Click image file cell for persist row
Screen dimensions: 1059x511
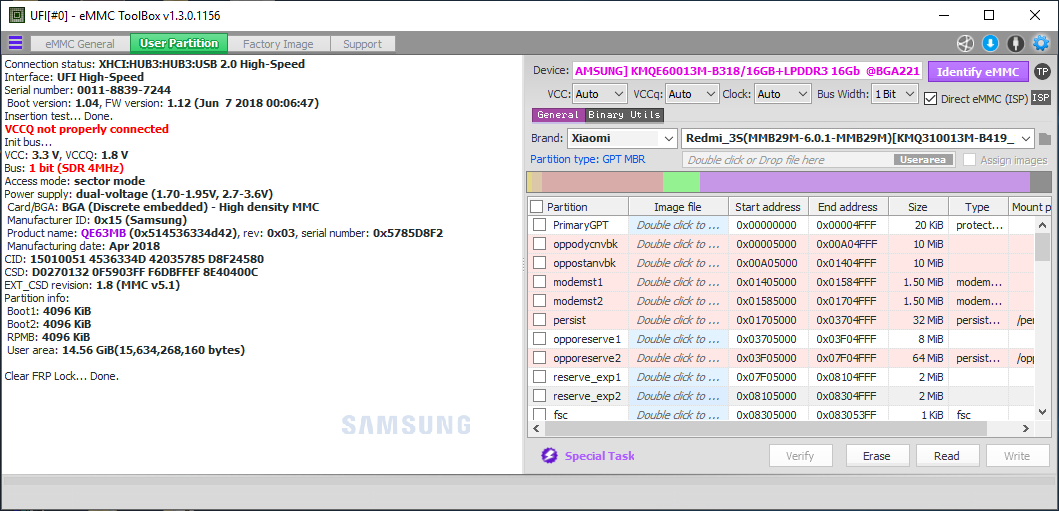pos(678,319)
